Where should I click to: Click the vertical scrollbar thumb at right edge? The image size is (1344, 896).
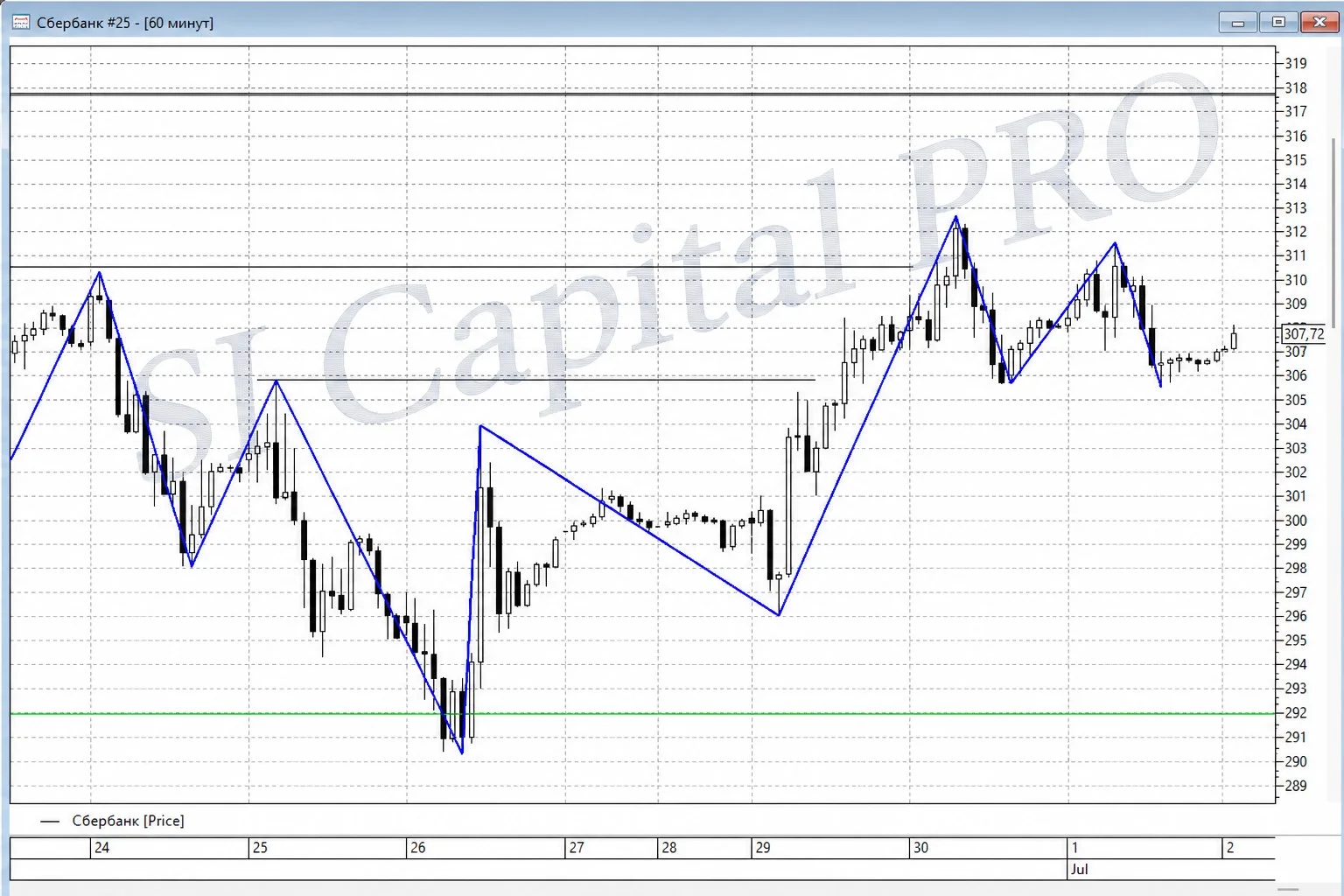[x=1334, y=232]
